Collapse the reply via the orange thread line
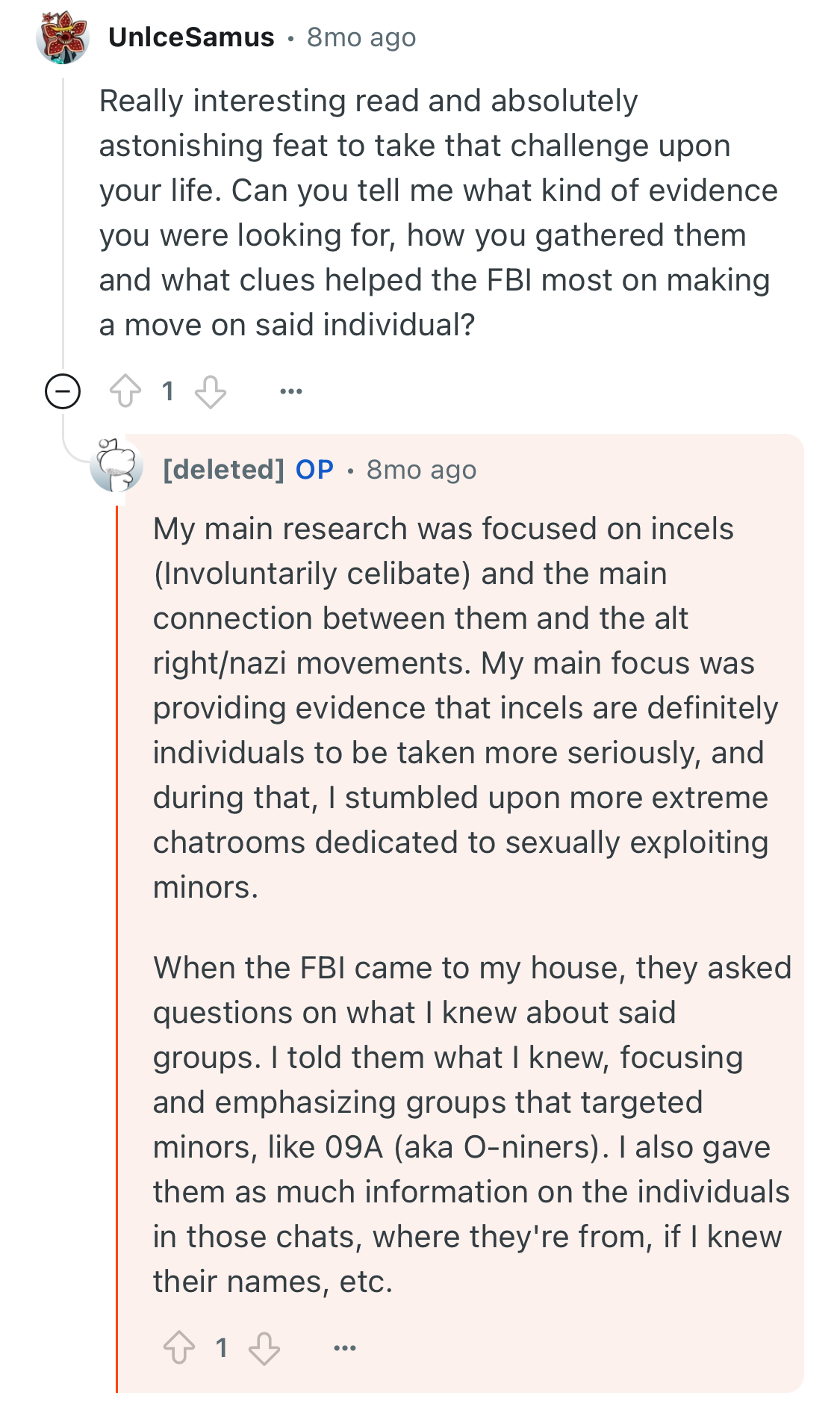The width and height of the screenshot is (840, 1419). (x=116, y=948)
